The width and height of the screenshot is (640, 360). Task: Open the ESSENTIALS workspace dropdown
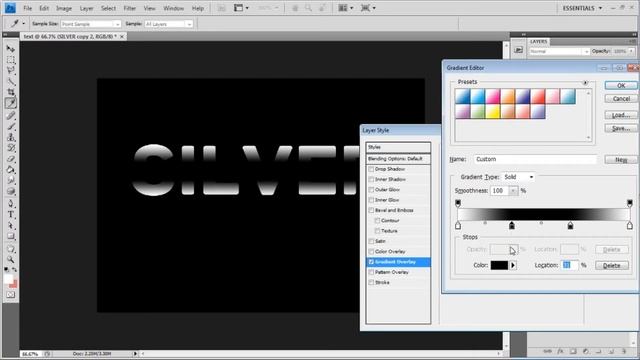(x=582, y=8)
